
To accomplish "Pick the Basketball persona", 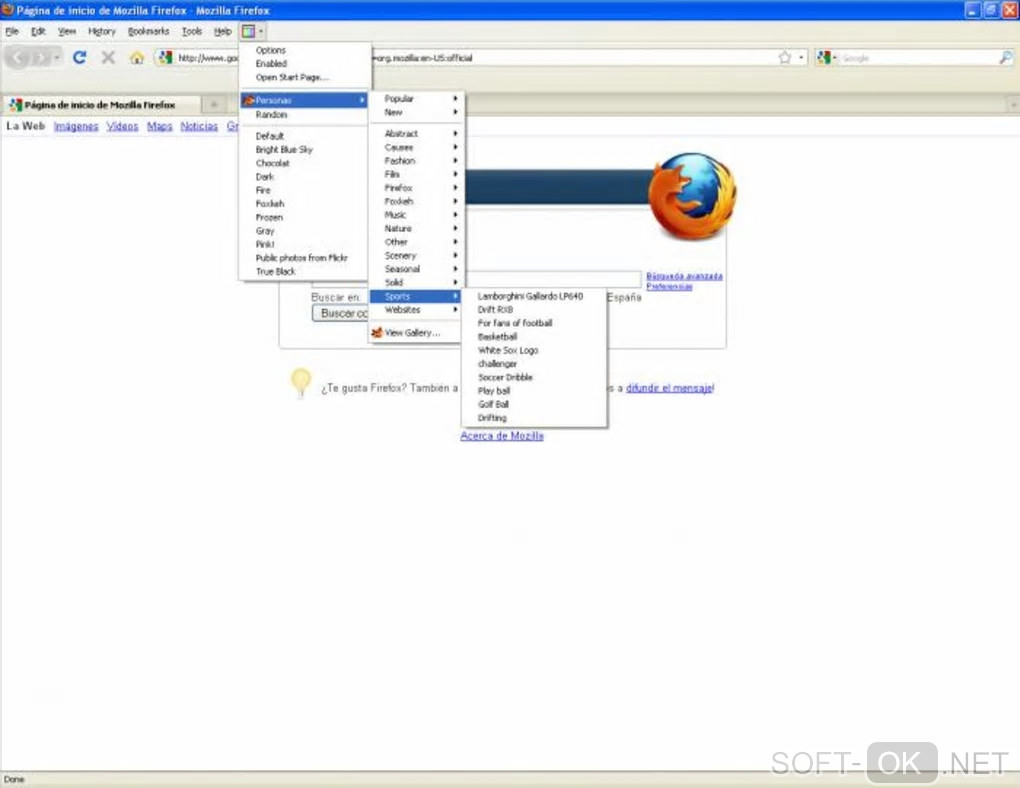I will (534, 336).
